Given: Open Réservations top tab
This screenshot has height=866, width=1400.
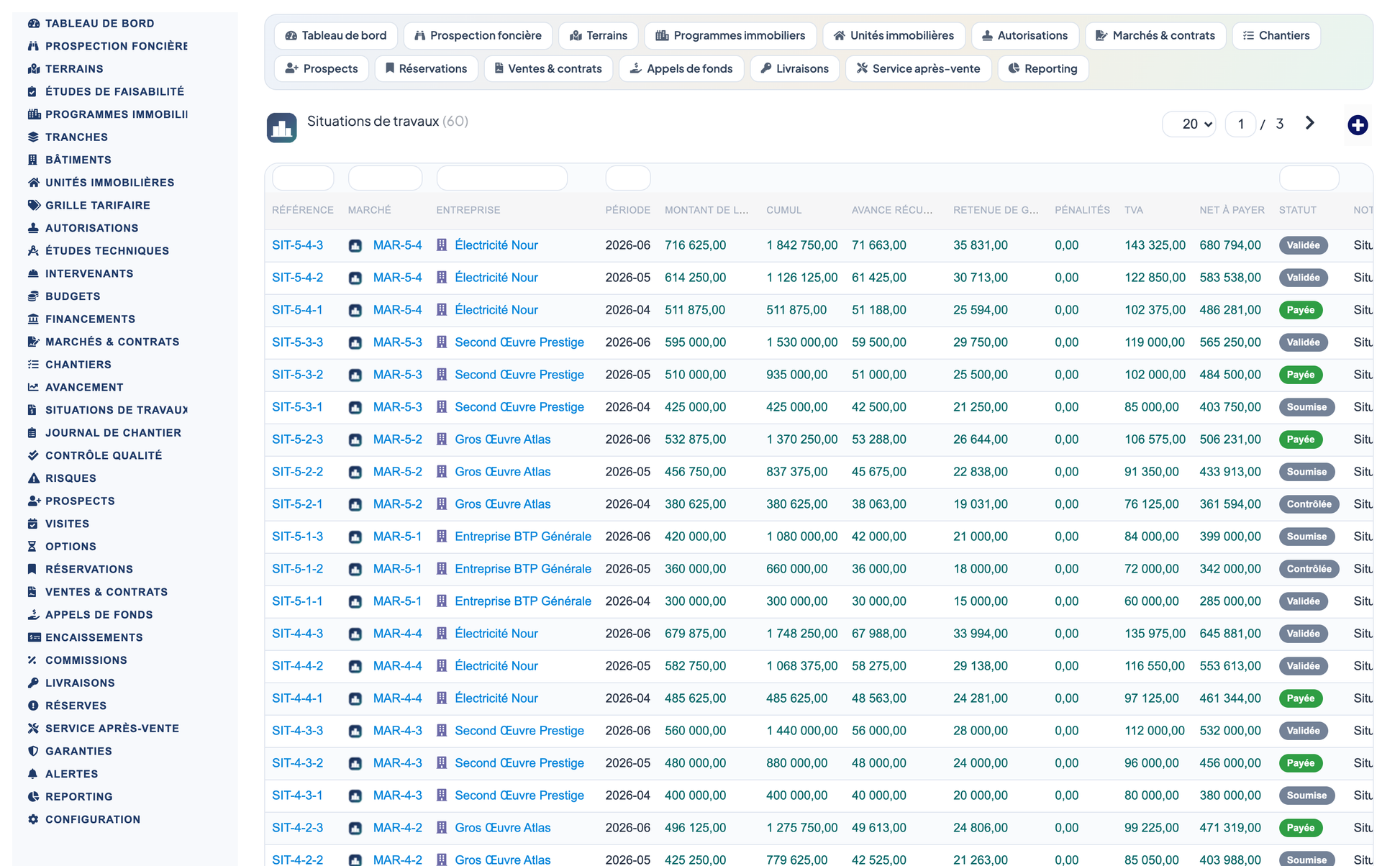Looking at the screenshot, I should [426, 68].
